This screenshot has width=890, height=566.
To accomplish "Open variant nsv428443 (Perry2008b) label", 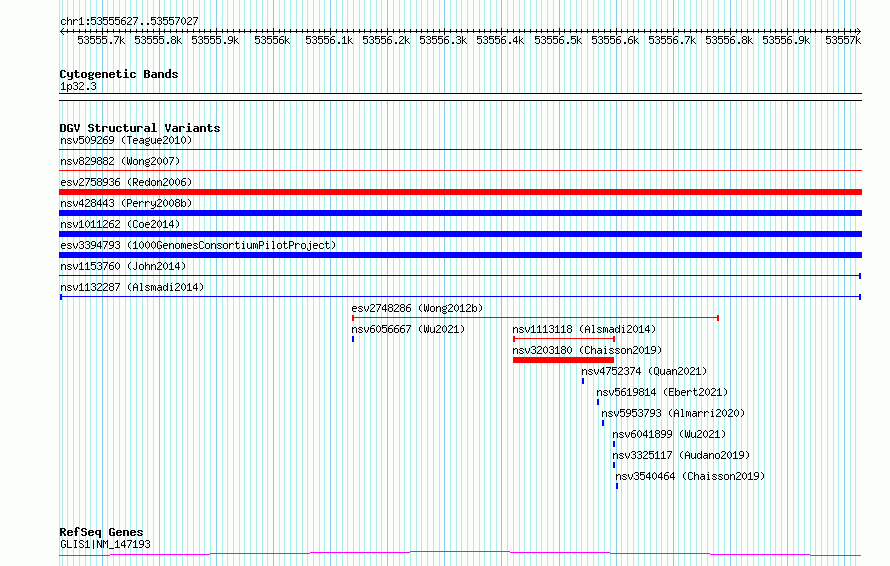I will point(126,203).
